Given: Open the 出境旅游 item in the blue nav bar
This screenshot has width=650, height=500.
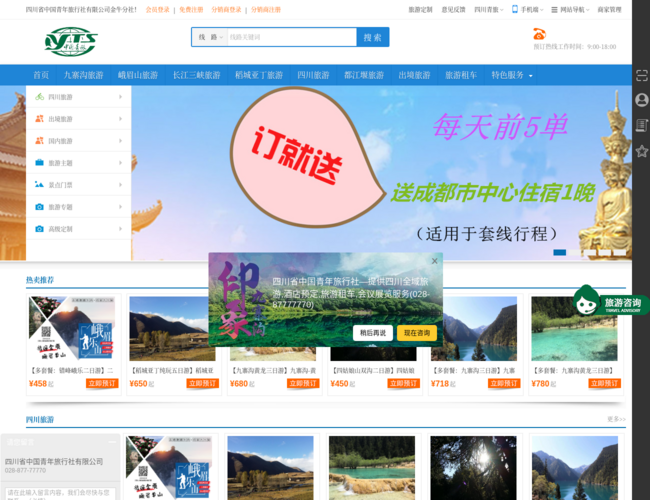Looking at the screenshot, I should pyautogui.click(x=415, y=75).
